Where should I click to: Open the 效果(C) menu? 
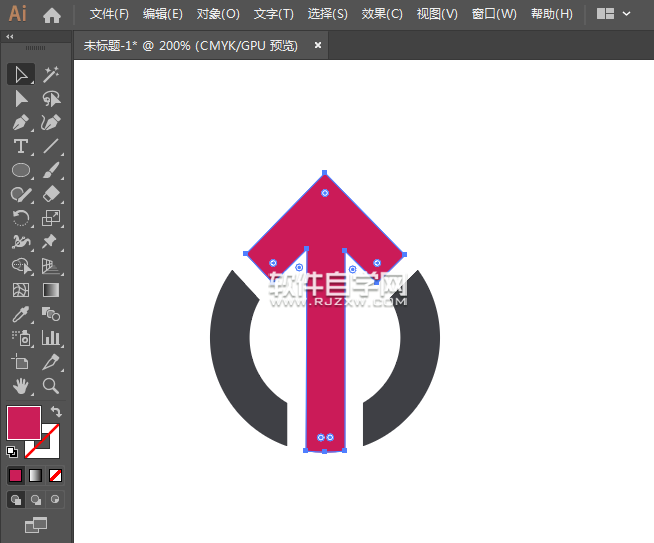coord(381,15)
